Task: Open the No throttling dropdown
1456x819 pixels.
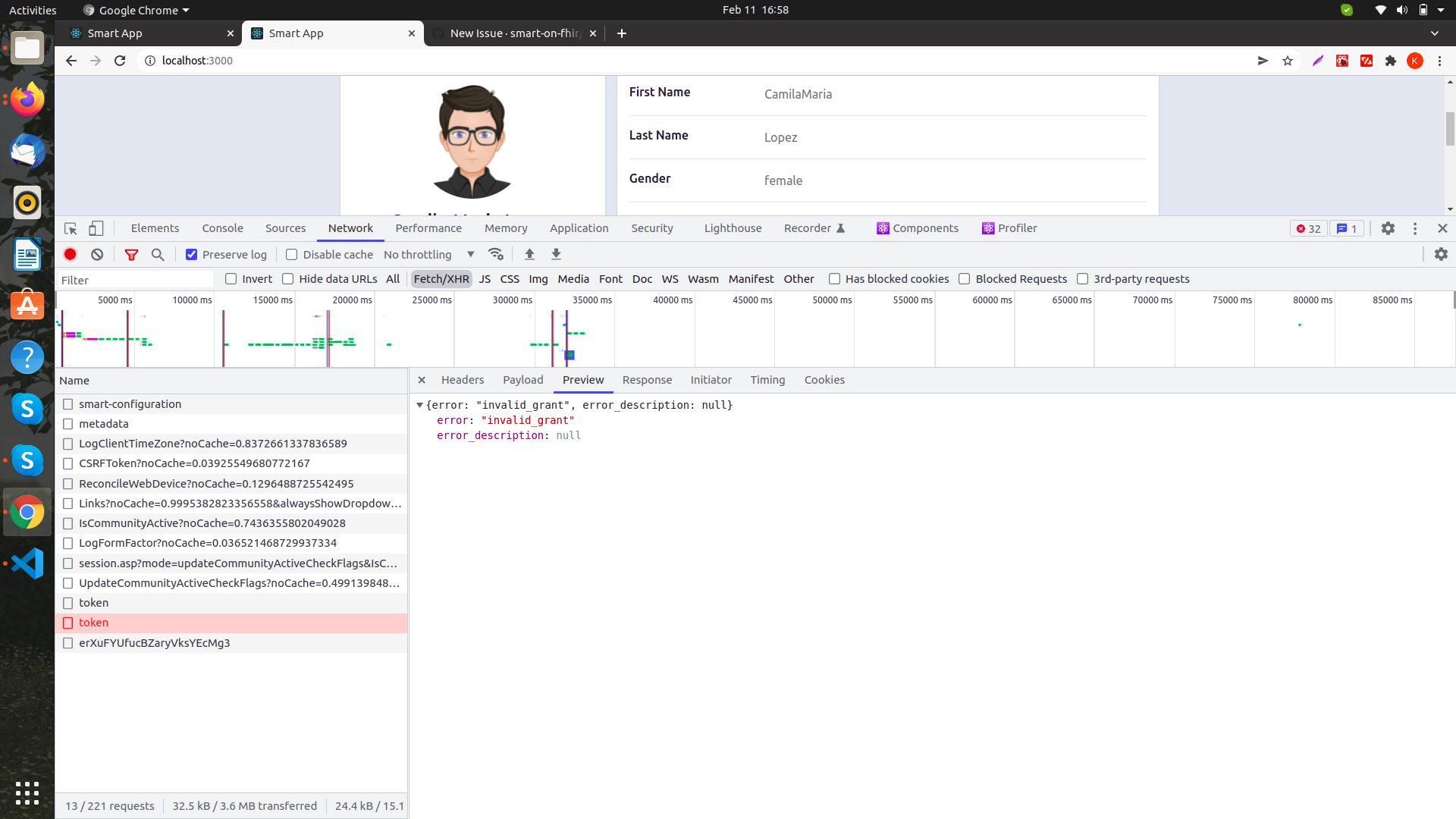Action: (x=428, y=254)
